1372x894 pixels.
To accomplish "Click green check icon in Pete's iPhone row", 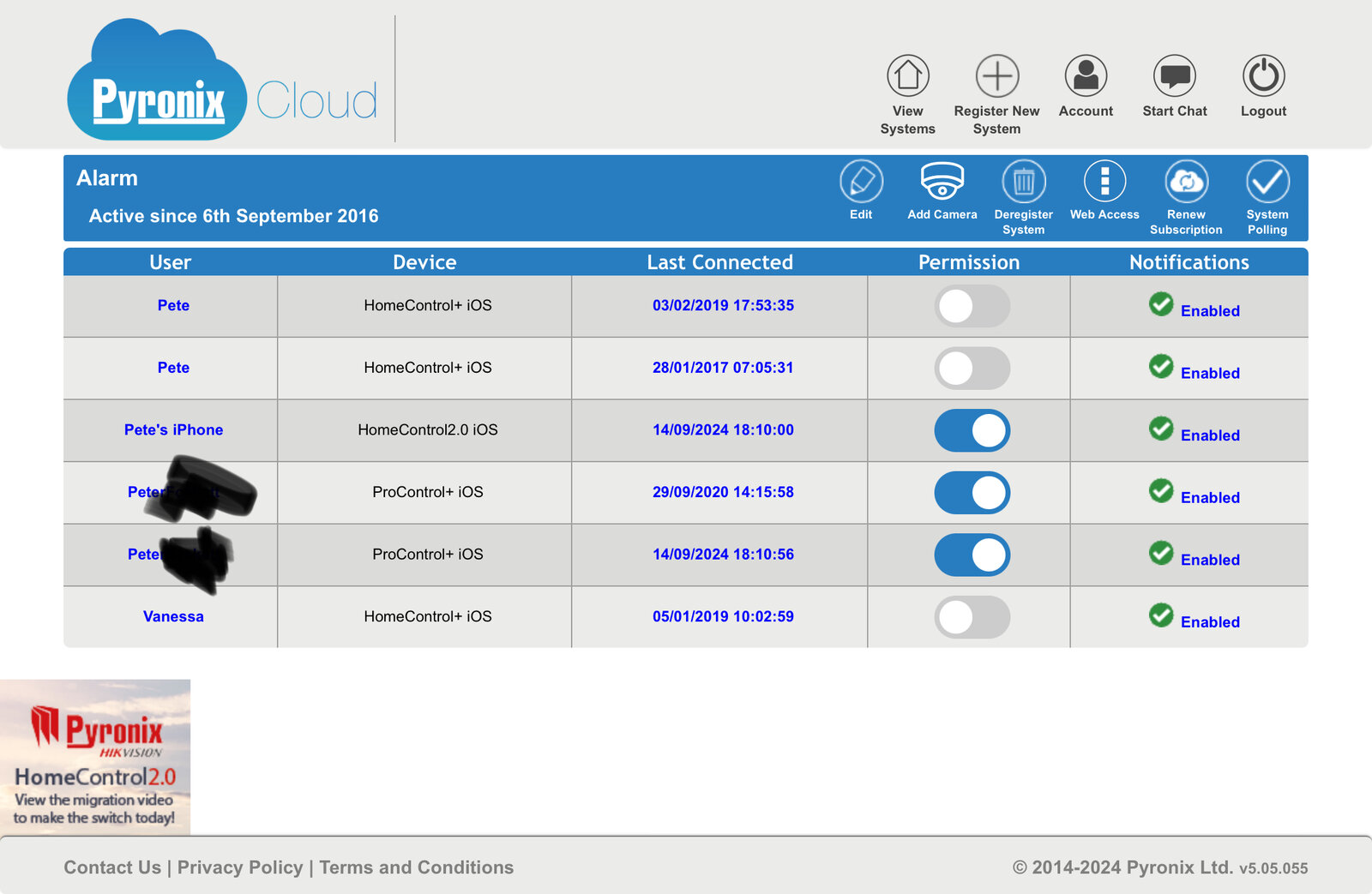I will coord(1161,428).
